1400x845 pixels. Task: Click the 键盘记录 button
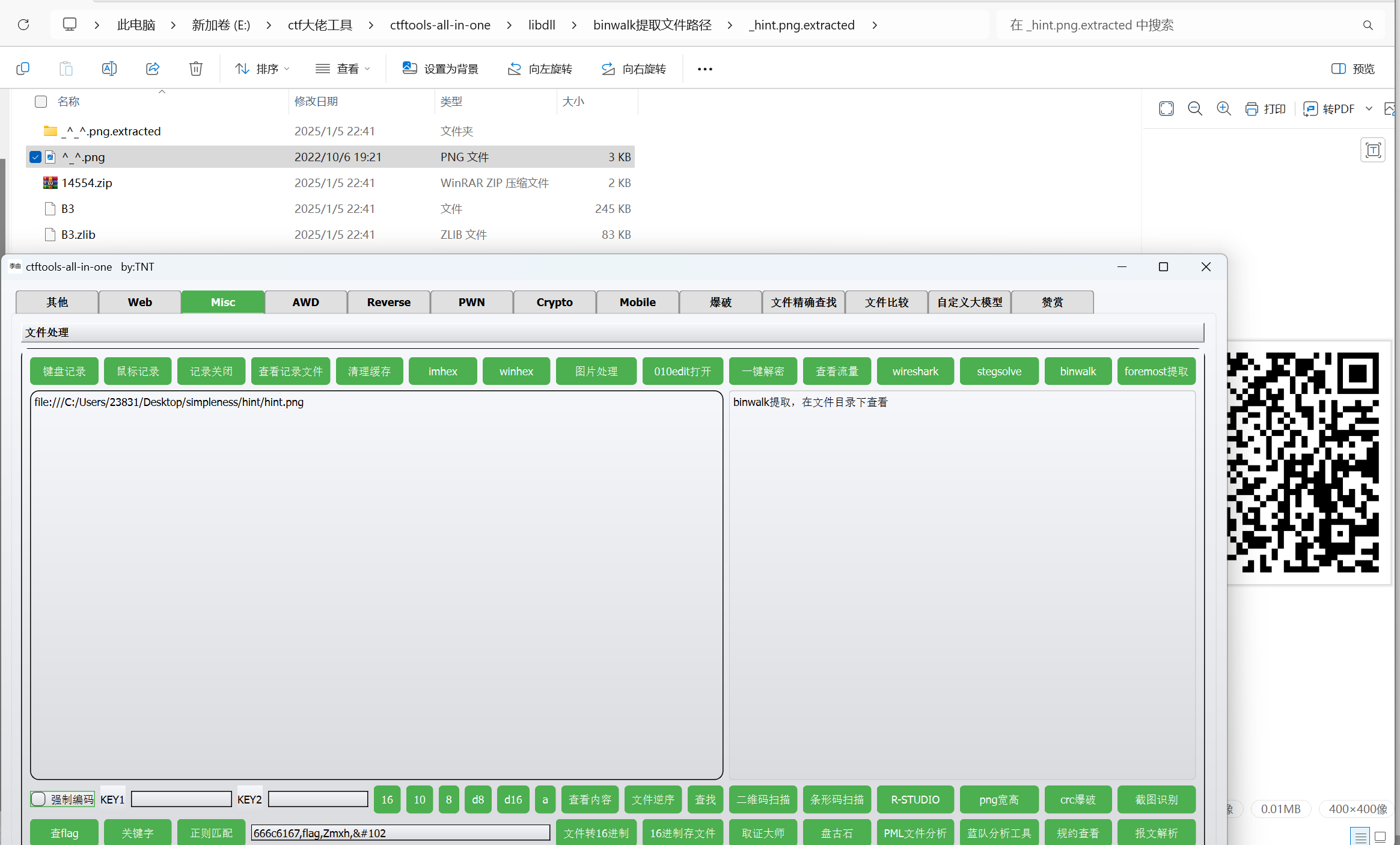64,371
